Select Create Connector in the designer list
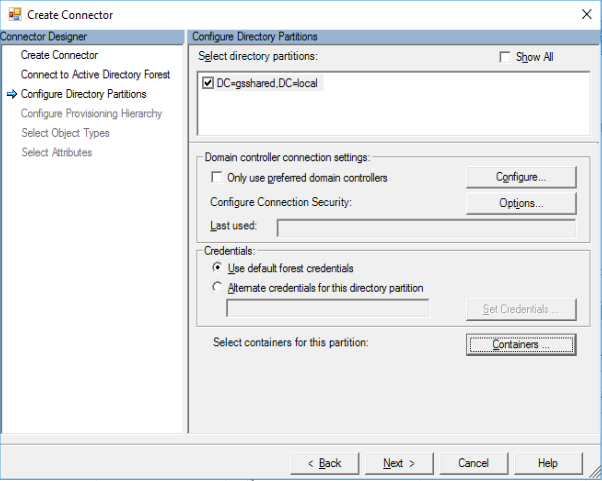 coord(59,55)
